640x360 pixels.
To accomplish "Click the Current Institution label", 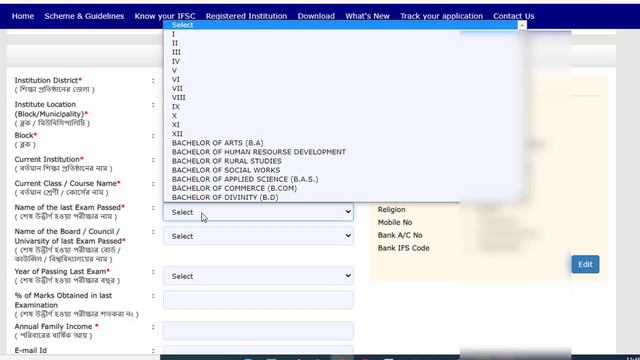I will pyautogui.click(x=49, y=159).
